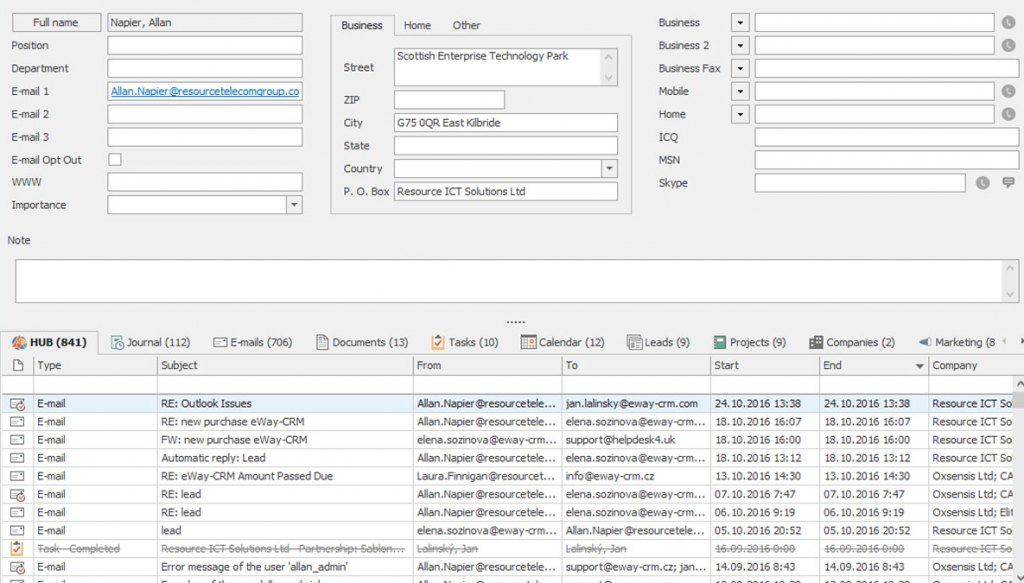Screen dimensions: 1024x583
Task: Click the Position input field
Action: [205, 46]
